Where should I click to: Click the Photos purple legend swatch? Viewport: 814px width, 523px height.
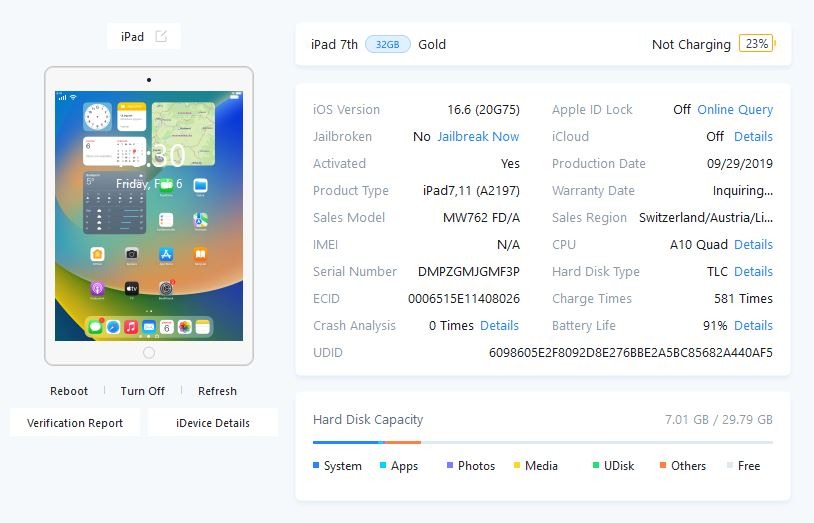(x=450, y=465)
